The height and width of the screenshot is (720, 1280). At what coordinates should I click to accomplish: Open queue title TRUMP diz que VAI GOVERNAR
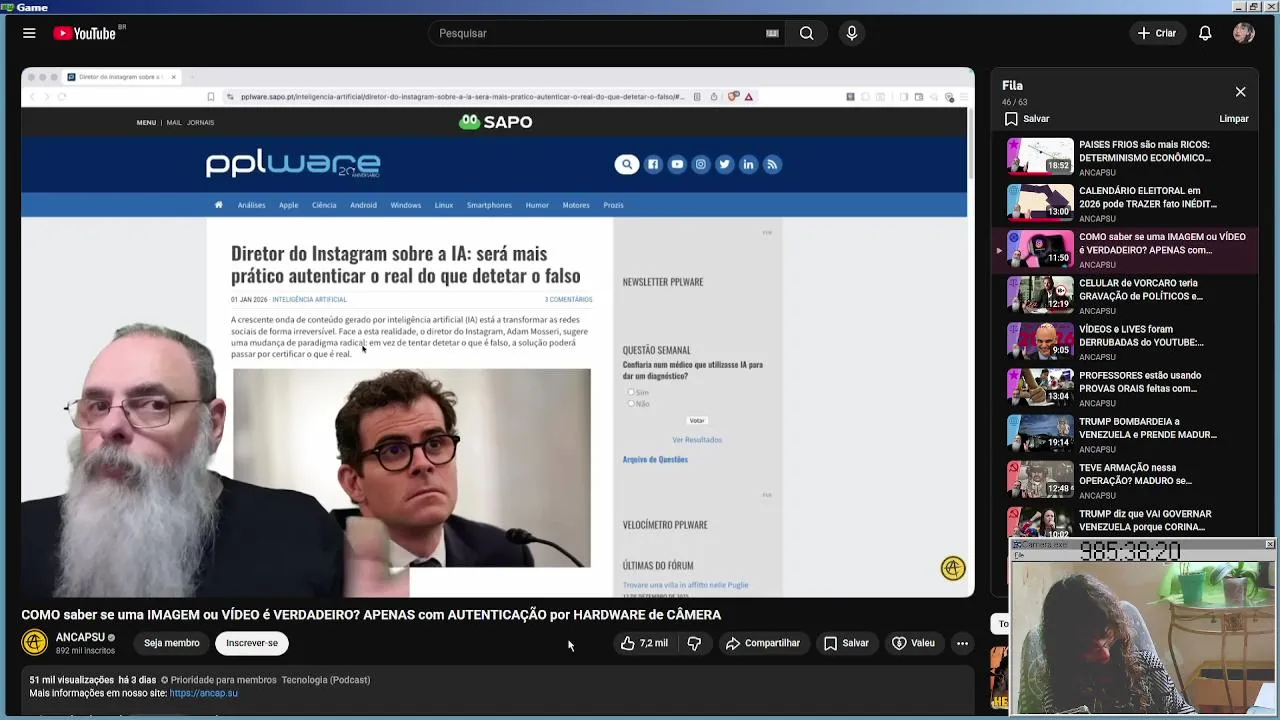[x=1145, y=520]
